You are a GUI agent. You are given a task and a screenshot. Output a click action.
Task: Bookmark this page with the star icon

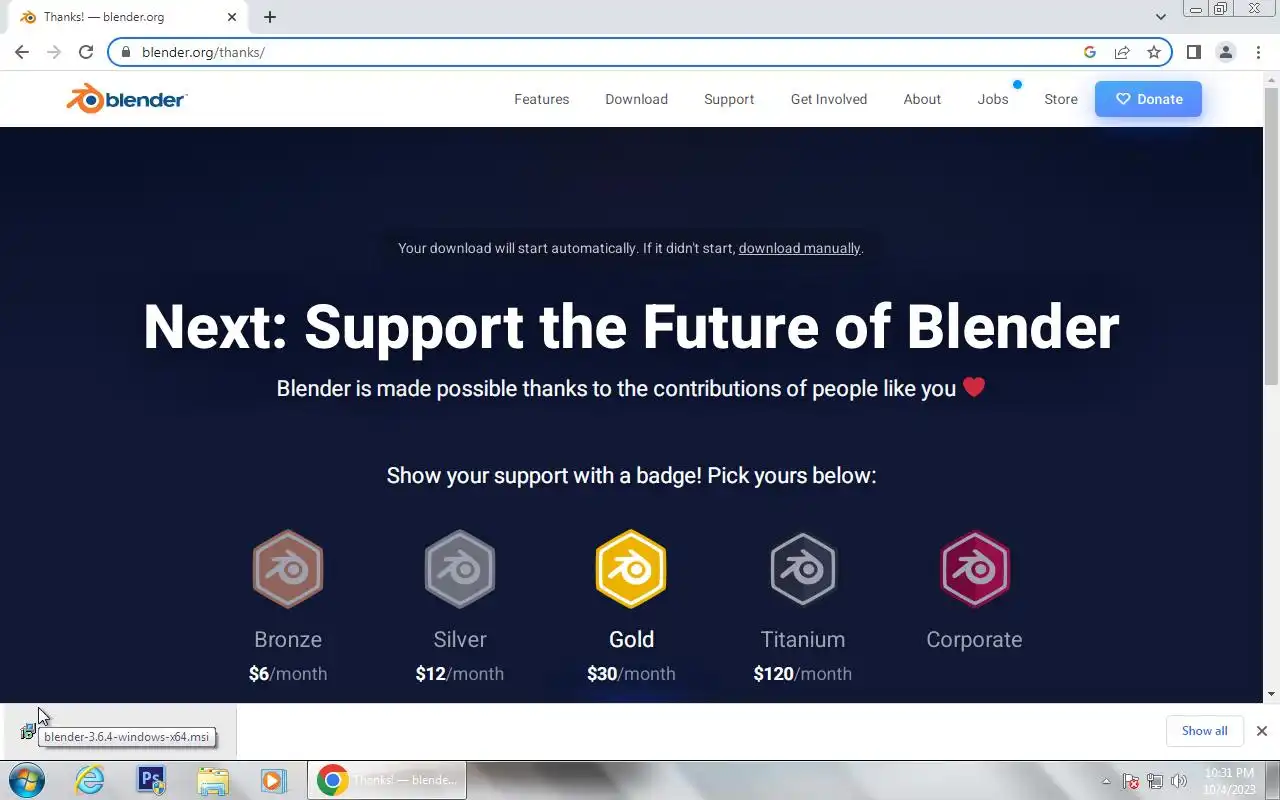pyautogui.click(x=1154, y=52)
